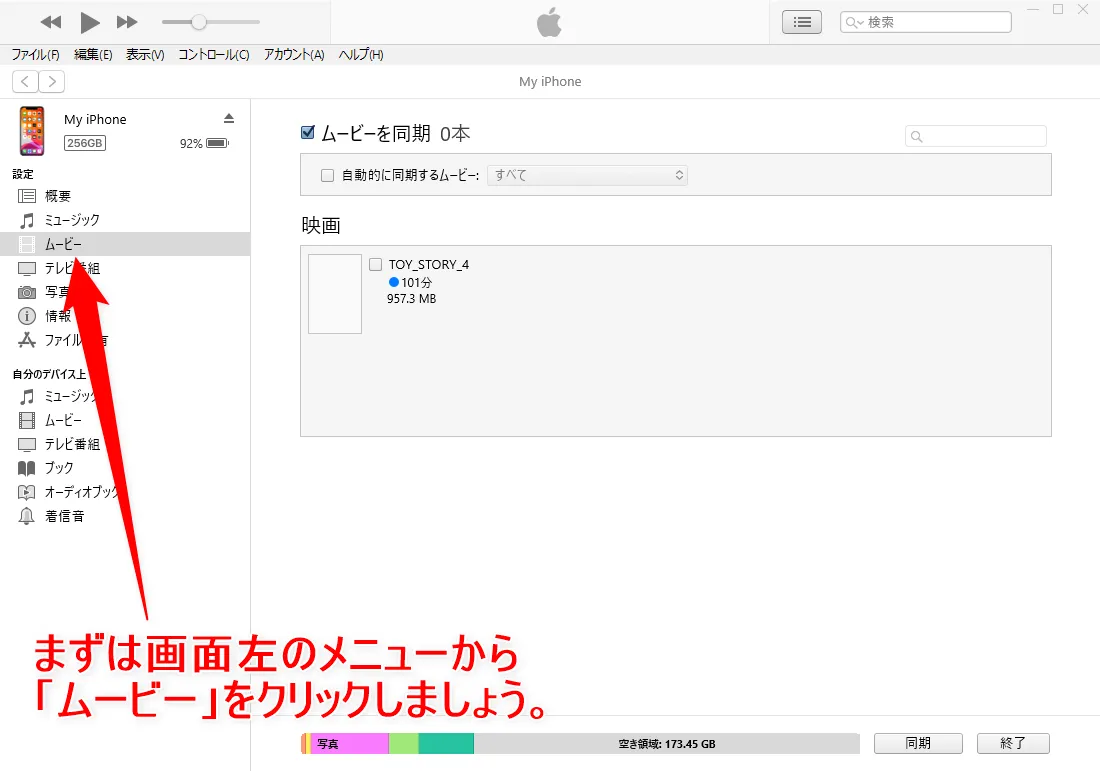Click the 256GB capacity badge

(85, 143)
